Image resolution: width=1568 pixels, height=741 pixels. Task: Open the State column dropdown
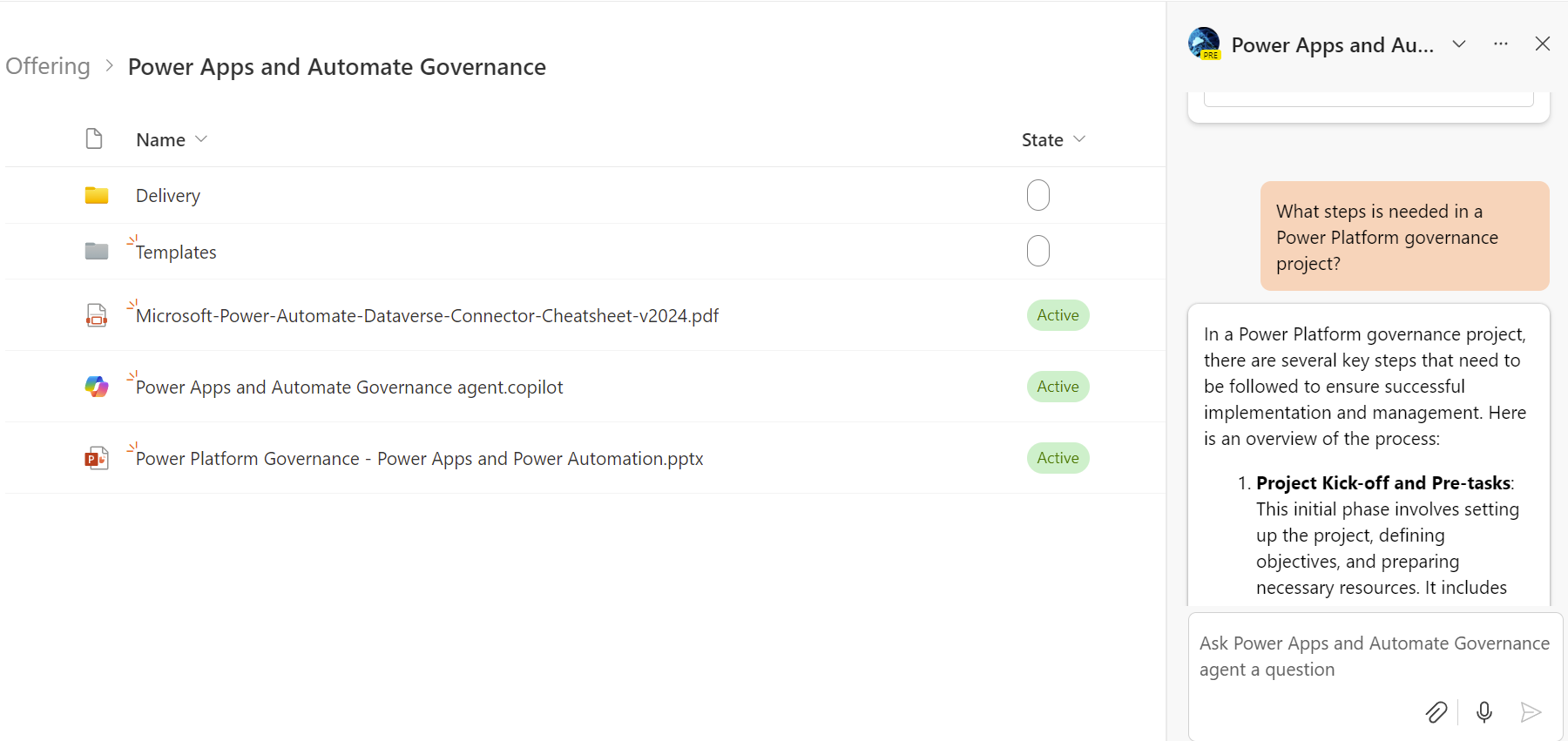pos(1079,139)
